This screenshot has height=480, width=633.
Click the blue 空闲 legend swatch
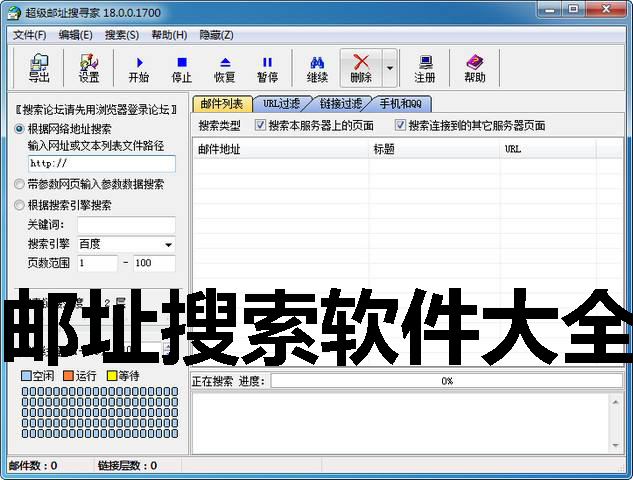[25, 376]
